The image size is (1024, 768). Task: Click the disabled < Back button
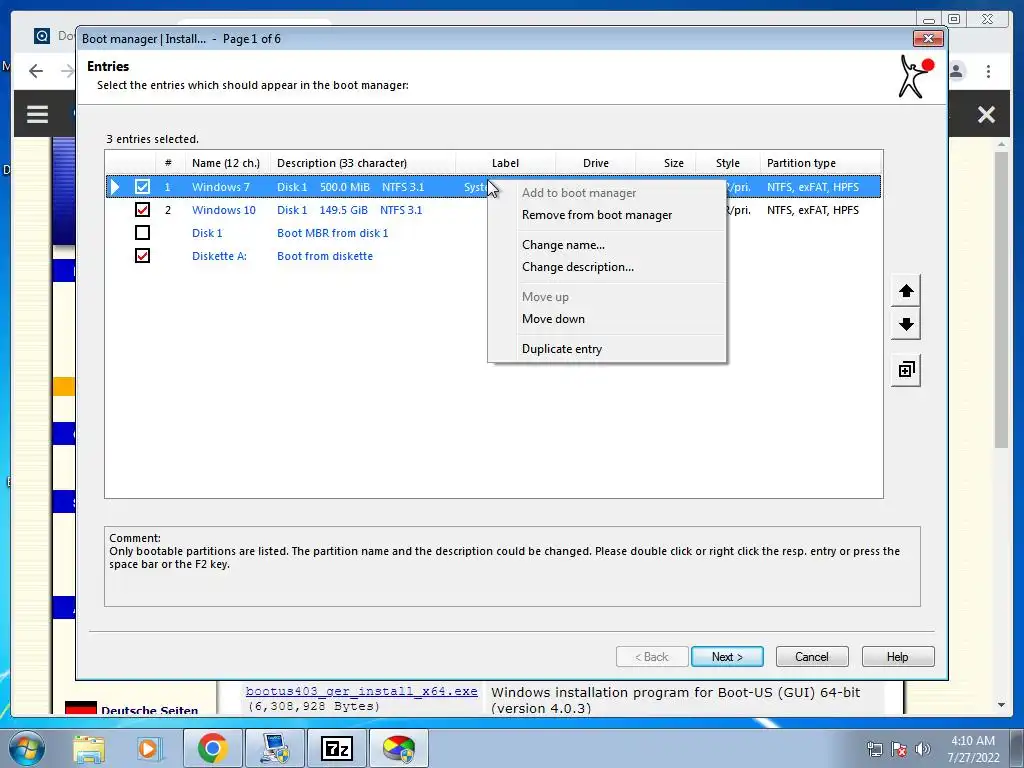652,657
